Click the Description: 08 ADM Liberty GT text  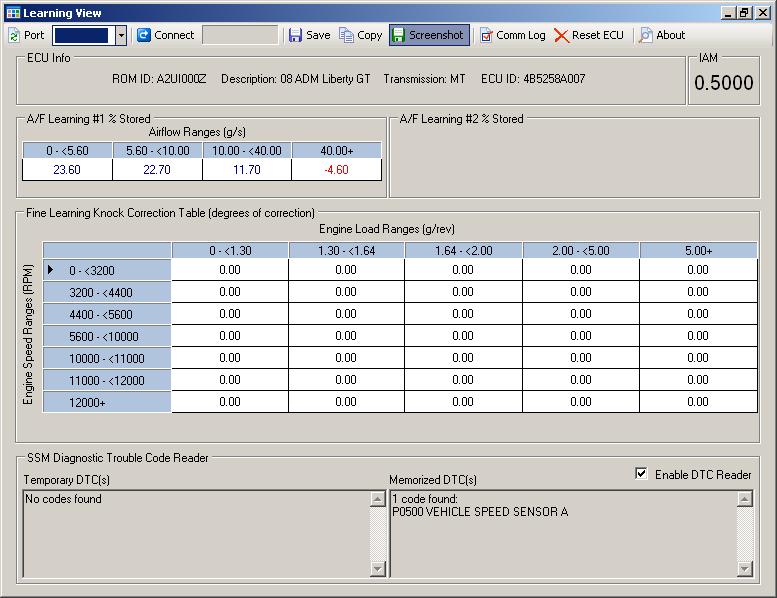pyautogui.click(x=295, y=79)
